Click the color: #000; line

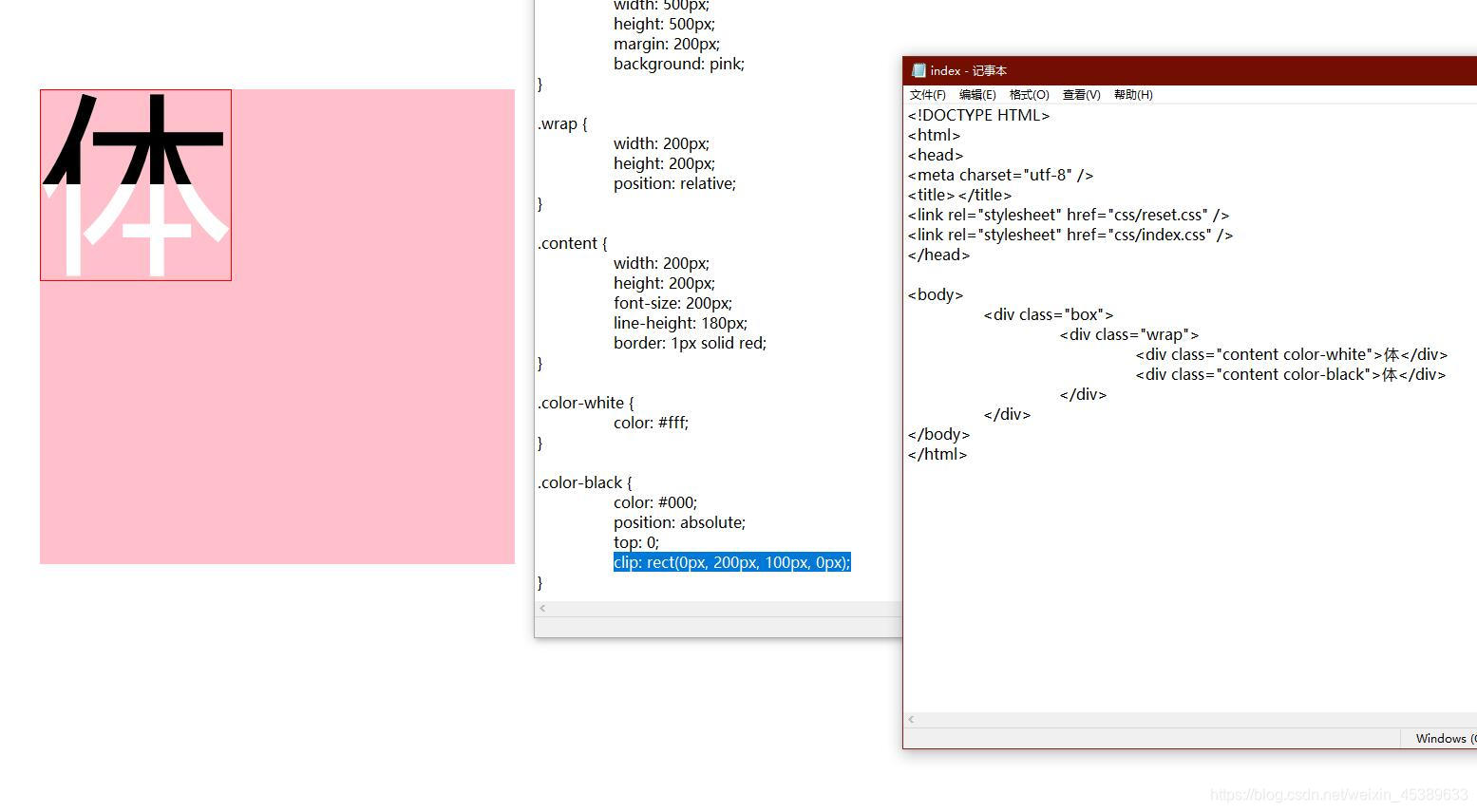655,502
